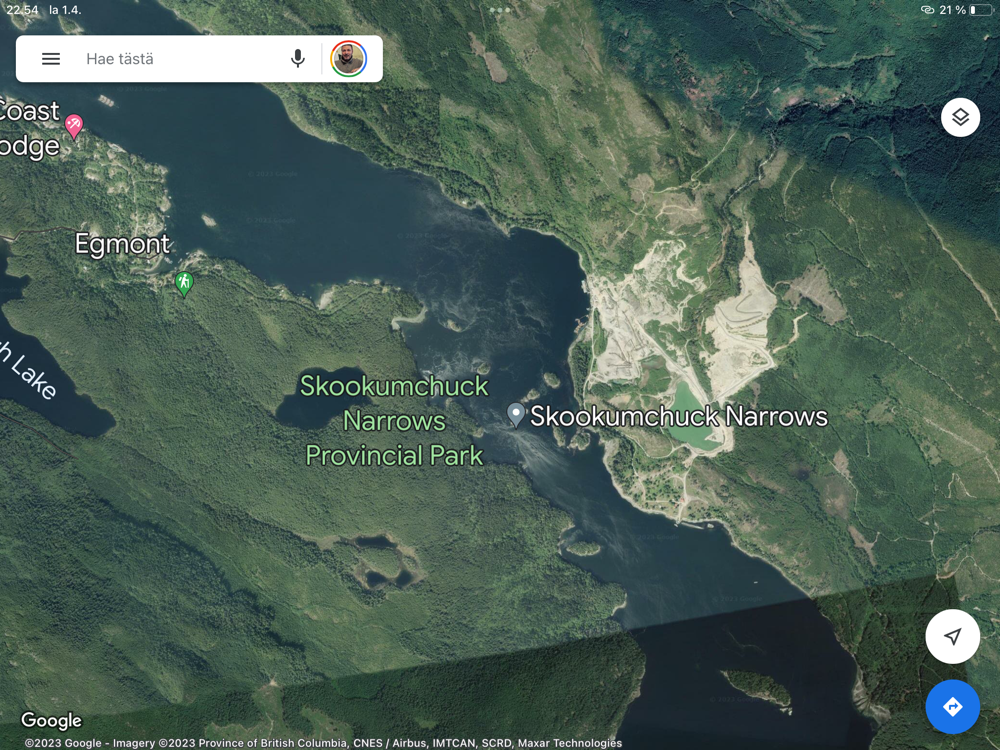Open the map layers button
Viewport: 1000px width, 750px height.
click(x=960, y=118)
